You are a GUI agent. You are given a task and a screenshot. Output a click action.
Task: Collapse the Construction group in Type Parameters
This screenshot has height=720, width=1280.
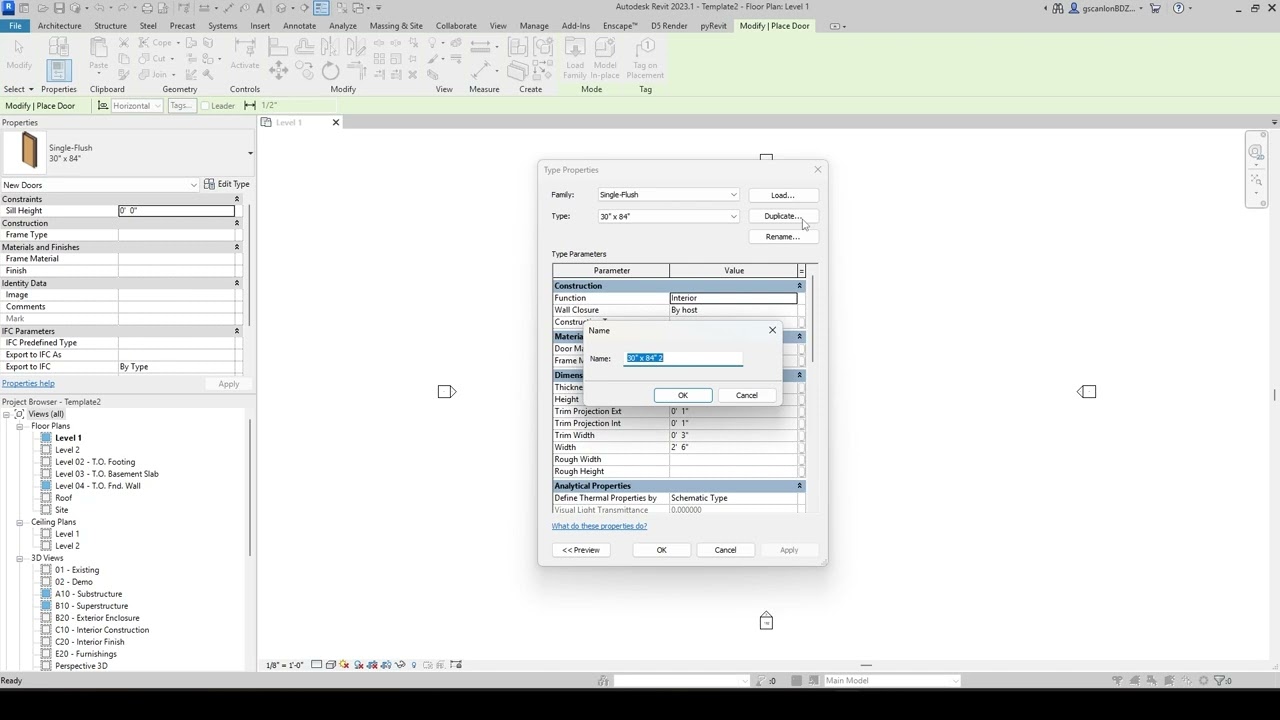(799, 286)
